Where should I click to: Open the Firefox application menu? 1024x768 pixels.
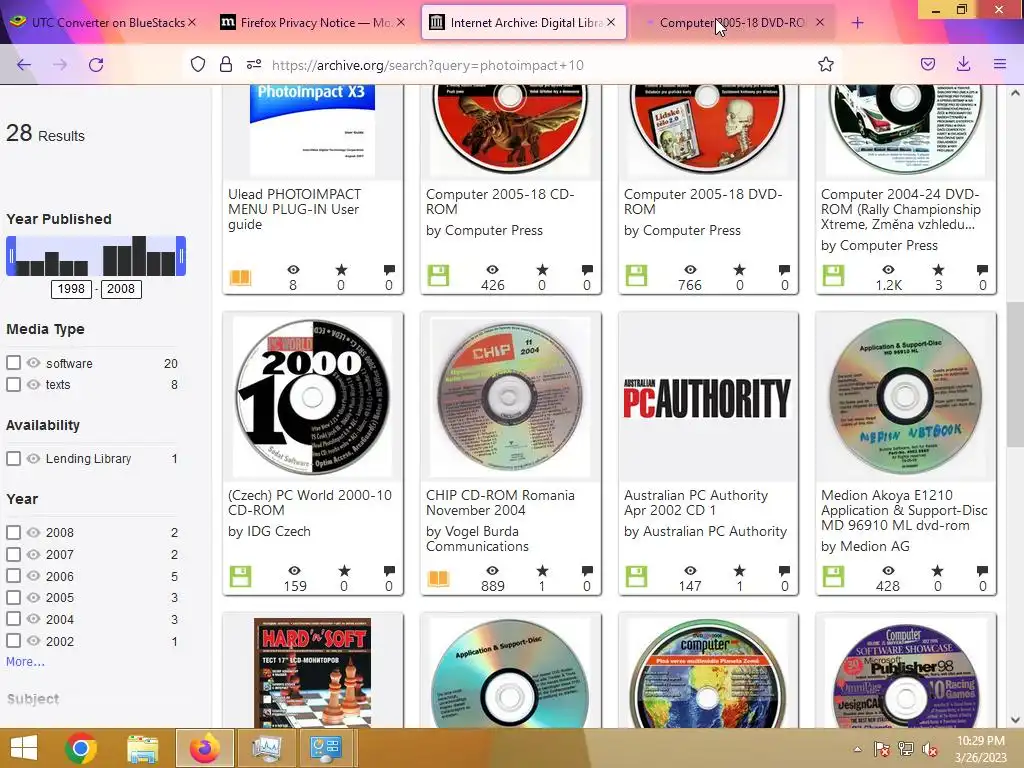999,65
